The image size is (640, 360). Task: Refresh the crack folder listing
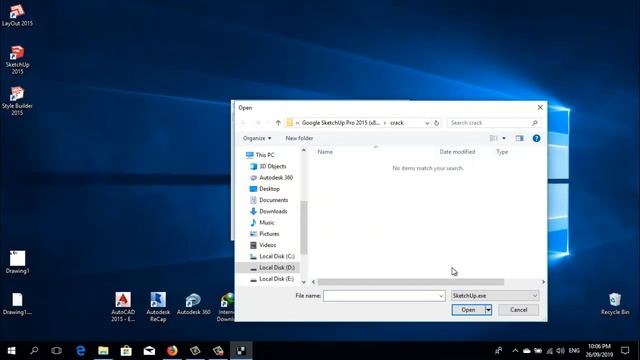(436, 122)
